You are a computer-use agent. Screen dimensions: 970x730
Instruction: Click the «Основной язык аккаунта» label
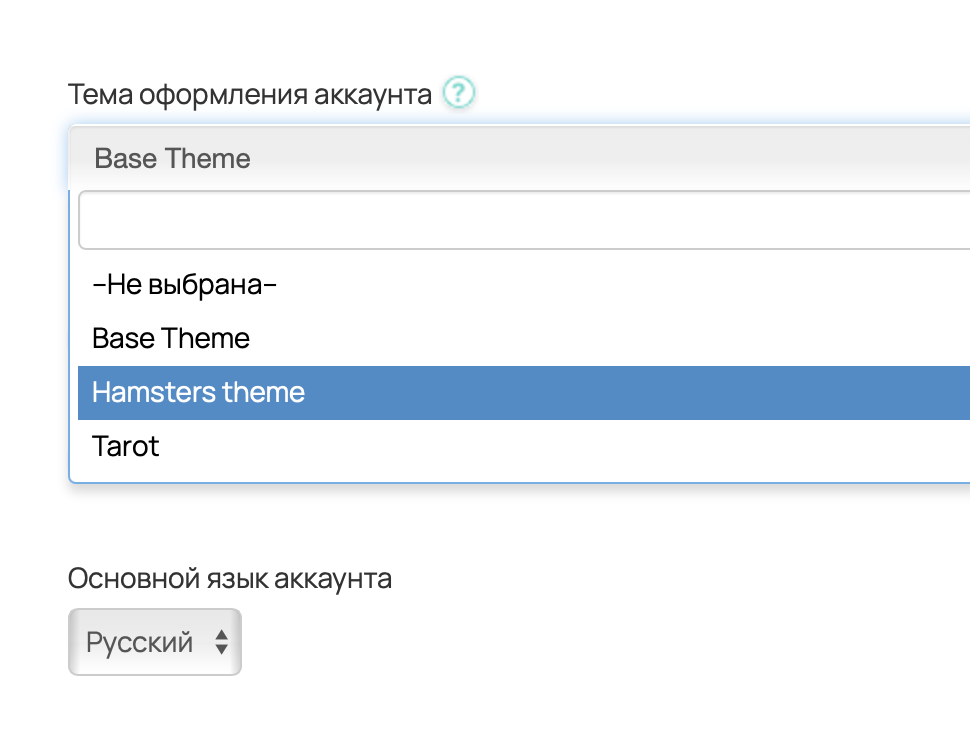click(230, 578)
